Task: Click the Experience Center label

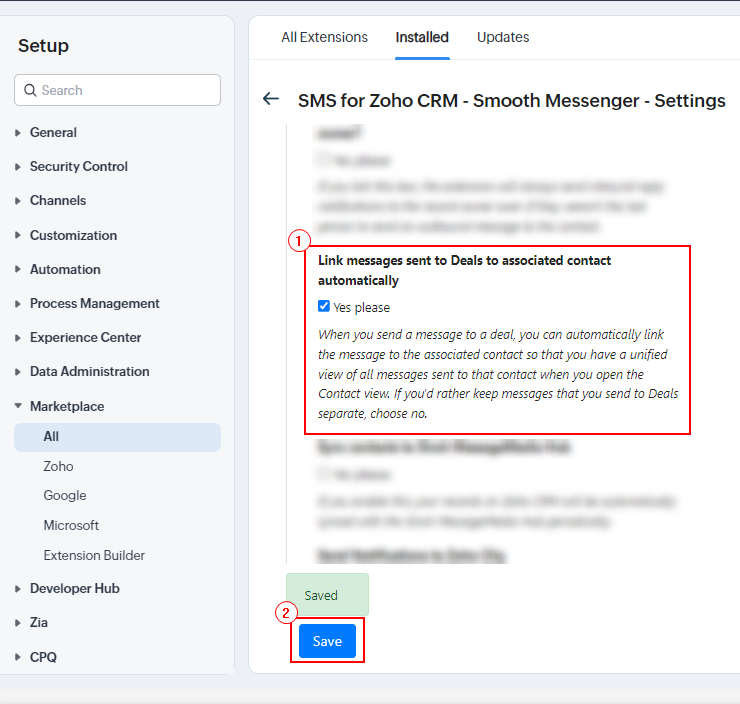Action: click(x=85, y=337)
